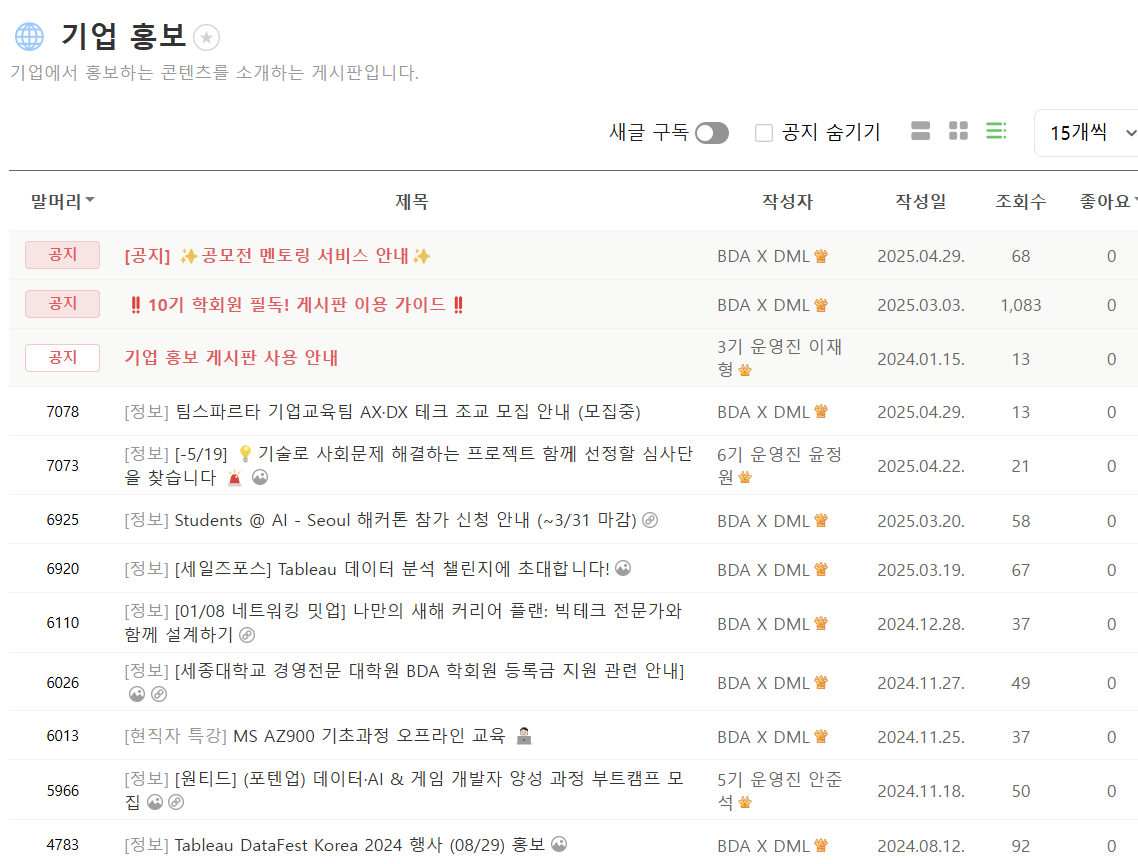Click the 작성일 column header
Viewport: 1138px width, 864px height.
point(921,201)
